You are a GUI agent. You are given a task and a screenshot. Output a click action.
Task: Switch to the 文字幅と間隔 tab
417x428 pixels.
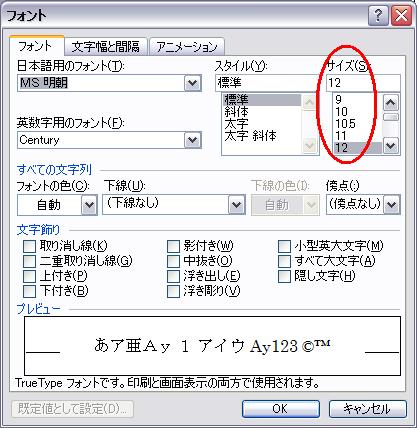105,46
